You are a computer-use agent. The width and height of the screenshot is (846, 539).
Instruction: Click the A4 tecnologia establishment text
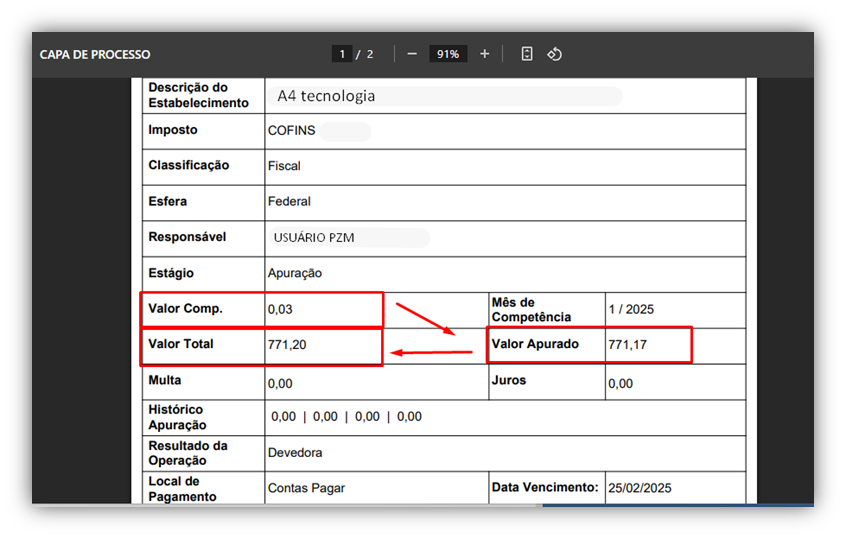coord(326,96)
